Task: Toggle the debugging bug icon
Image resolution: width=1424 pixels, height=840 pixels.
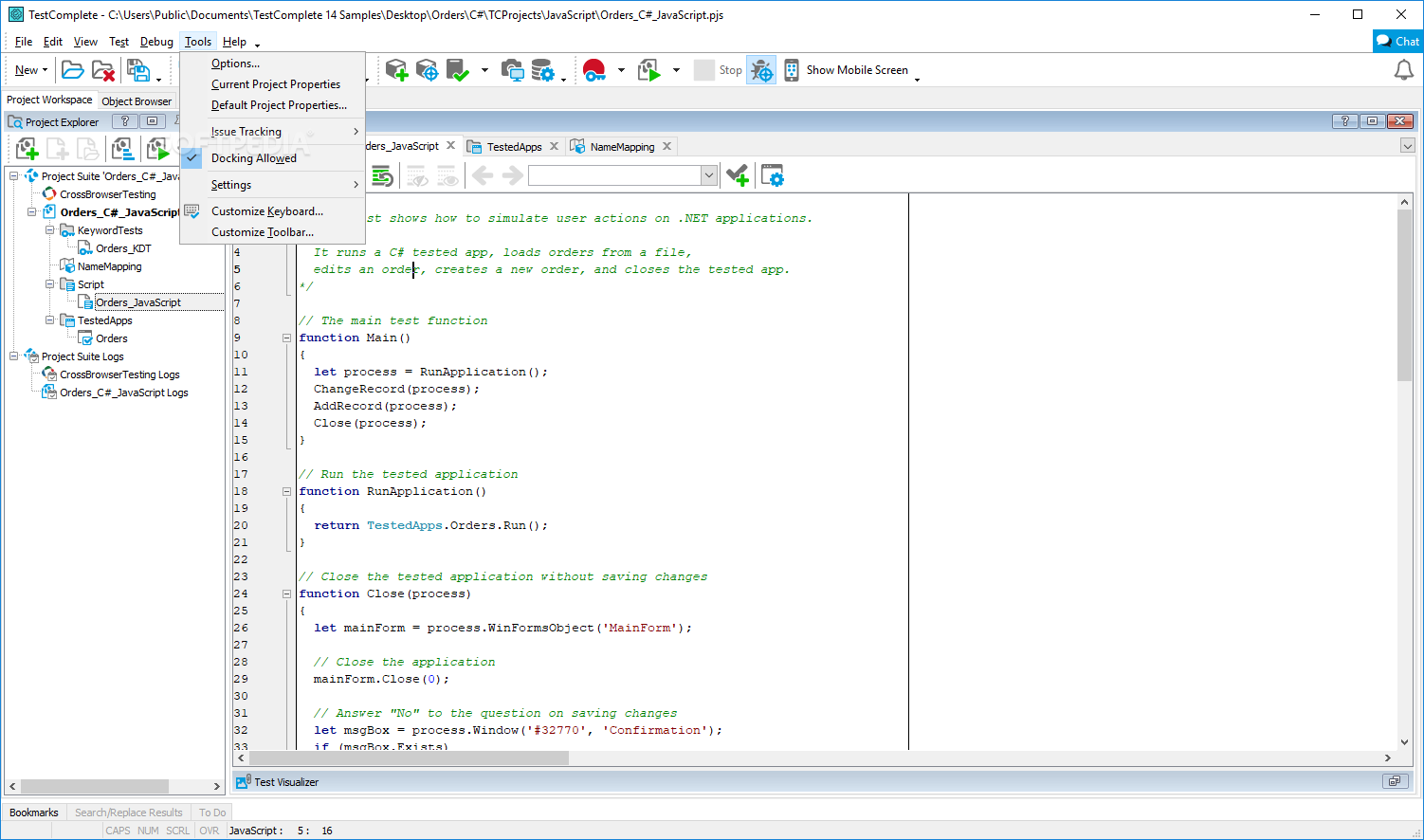Action: pyautogui.click(x=761, y=70)
